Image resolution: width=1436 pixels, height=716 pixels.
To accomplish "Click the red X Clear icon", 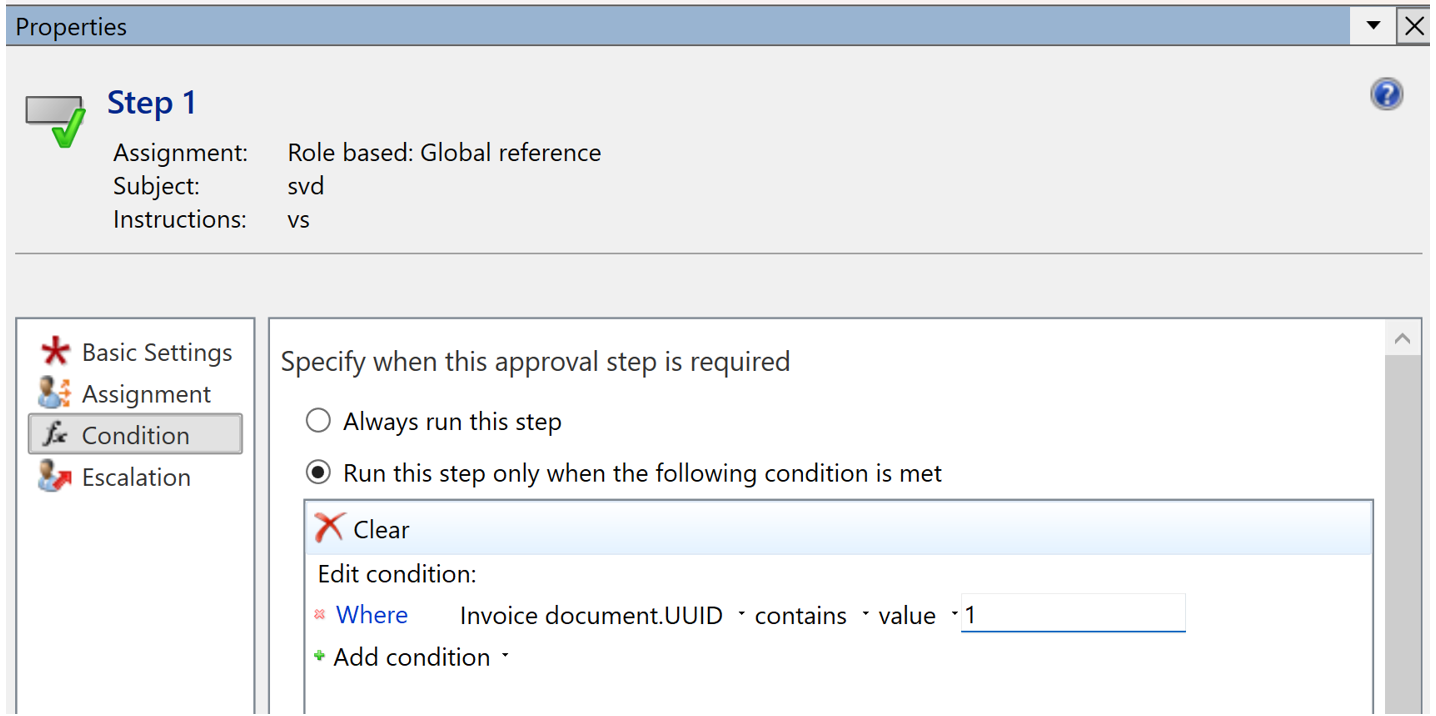I will pos(329,527).
